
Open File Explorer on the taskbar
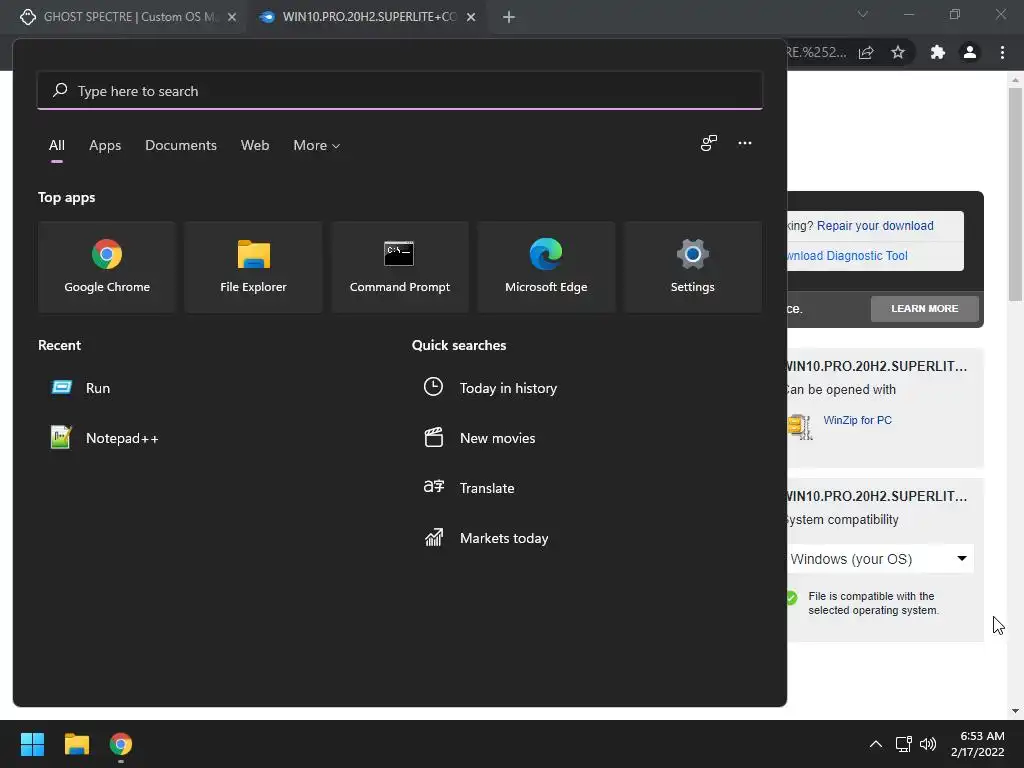[x=76, y=744]
